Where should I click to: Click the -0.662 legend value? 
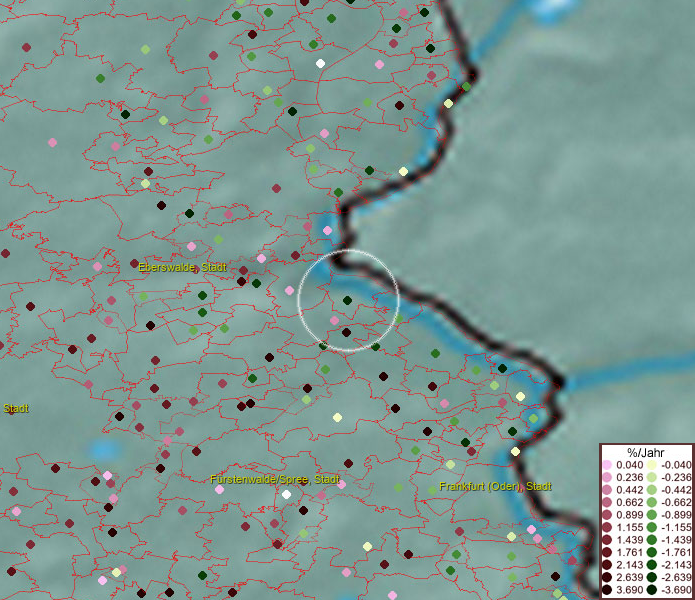click(x=676, y=503)
